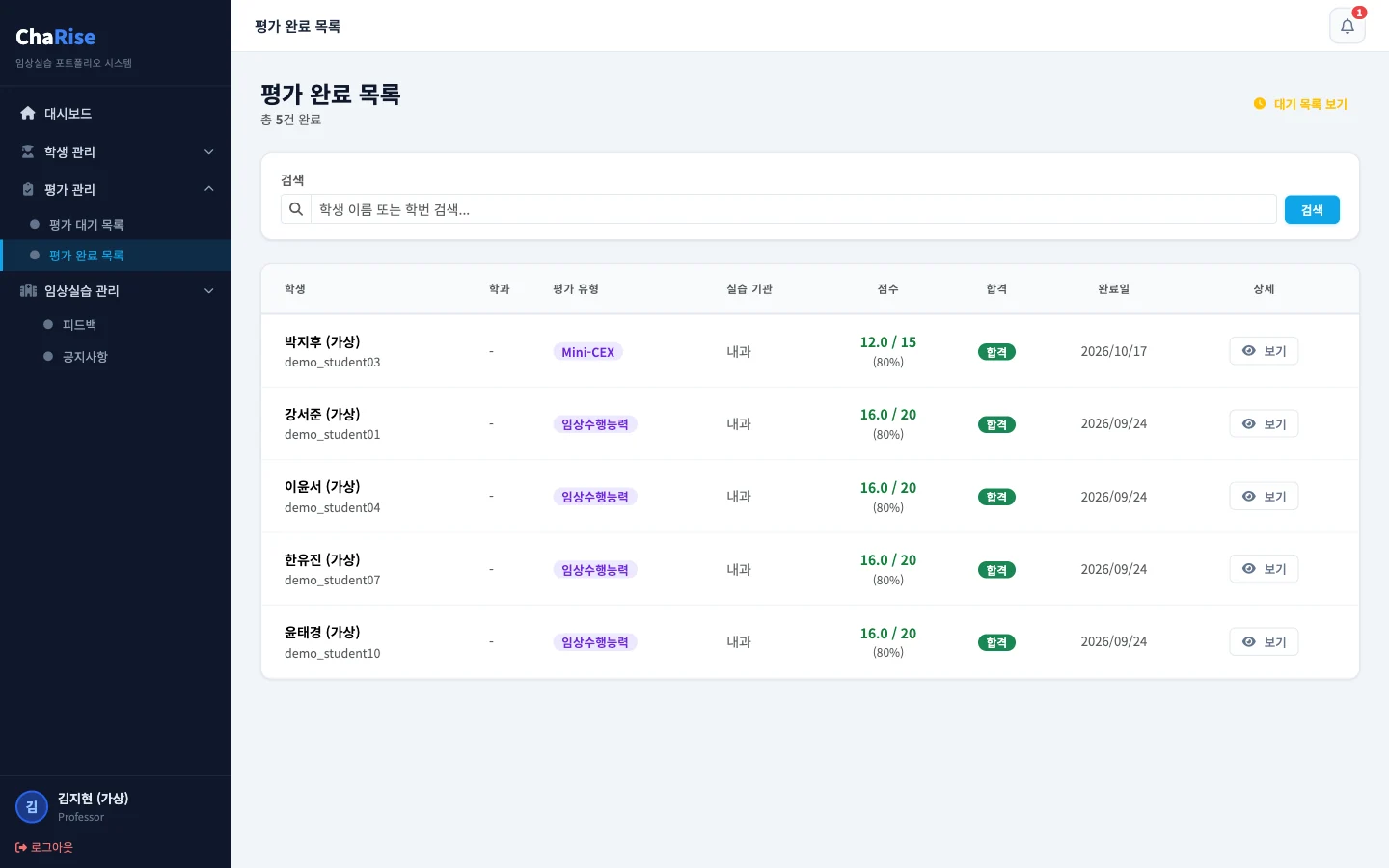
Task: Click the 12.0 / 15 score
Action: tap(888, 342)
